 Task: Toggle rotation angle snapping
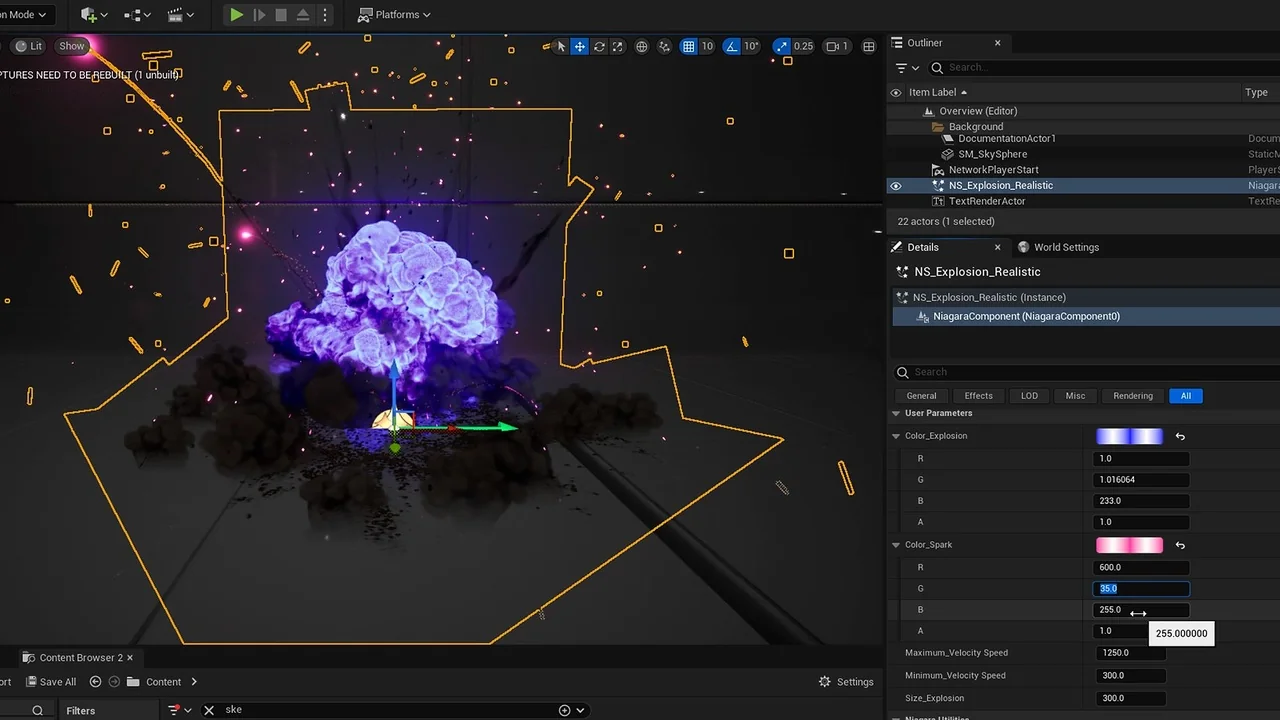732,47
